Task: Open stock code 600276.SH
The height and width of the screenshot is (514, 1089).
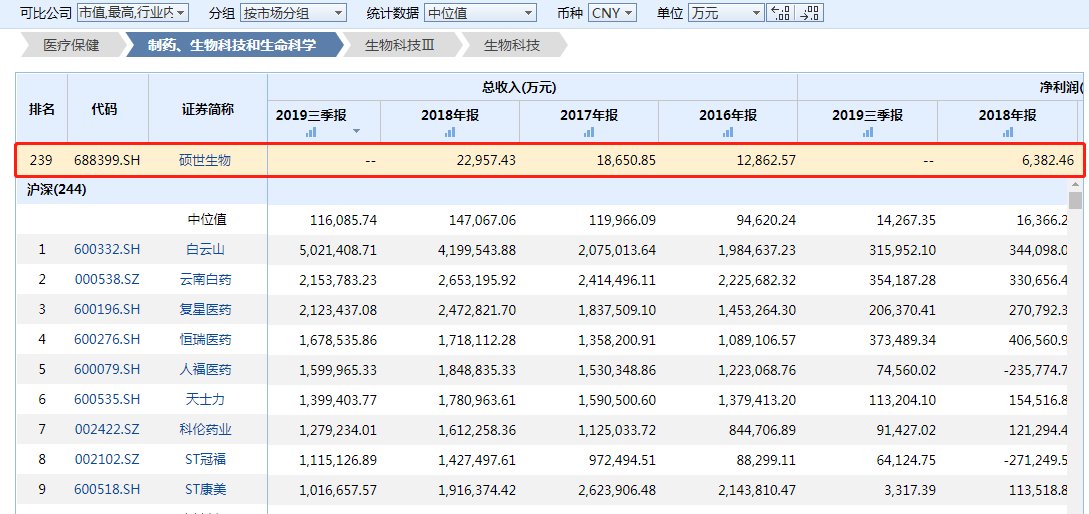Action: click(107, 340)
